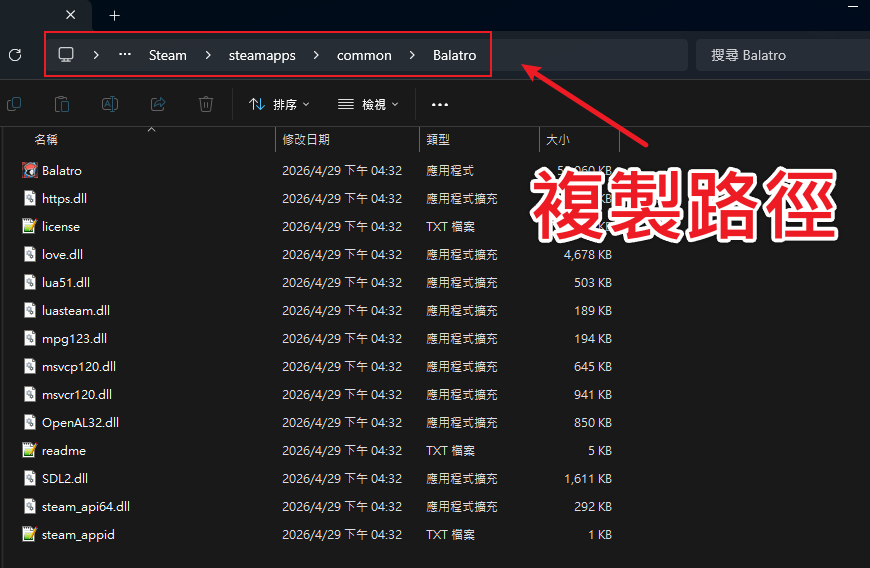Open the 排序 sort dropdown
This screenshot has height=568, width=870.
(x=279, y=104)
